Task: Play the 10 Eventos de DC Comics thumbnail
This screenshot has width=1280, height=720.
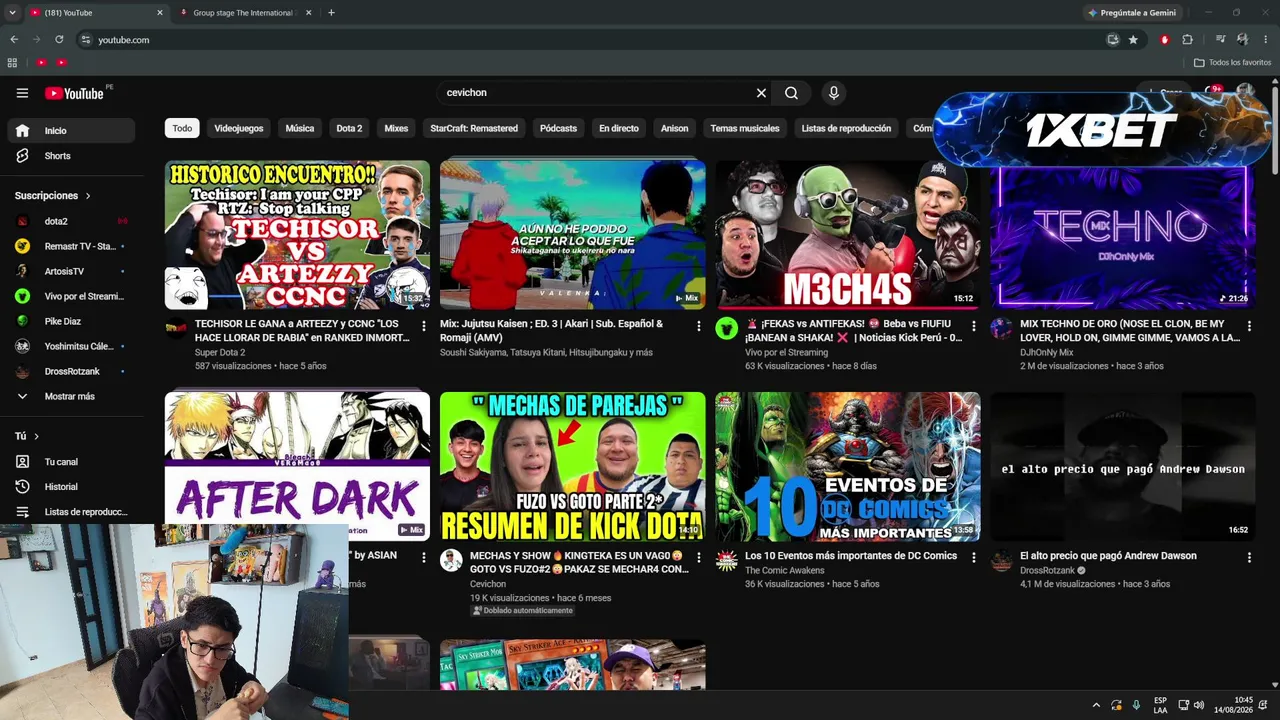Action: pyautogui.click(x=848, y=466)
